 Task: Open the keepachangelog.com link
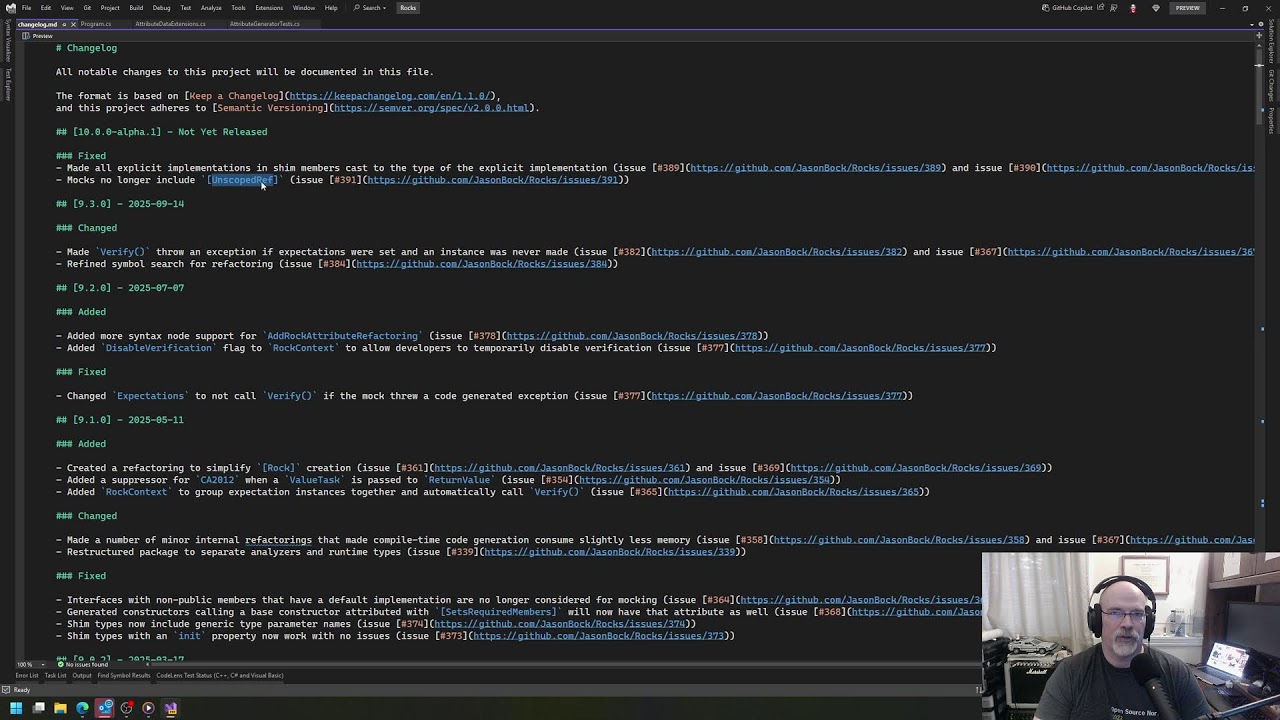(x=391, y=96)
